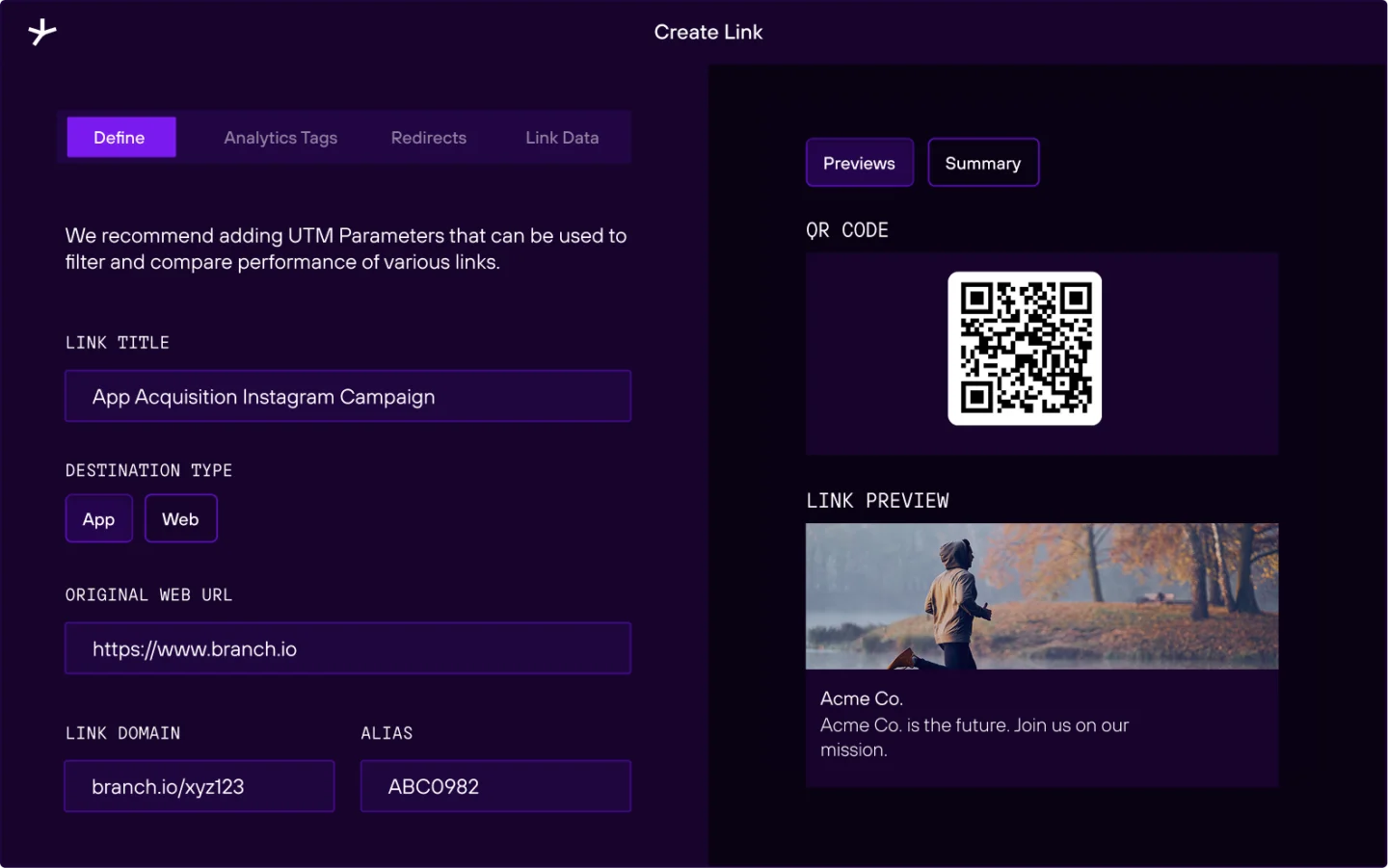Viewport: 1388px width, 868px height.
Task: Click the Alias field with ABC0982
Action: tap(495, 786)
